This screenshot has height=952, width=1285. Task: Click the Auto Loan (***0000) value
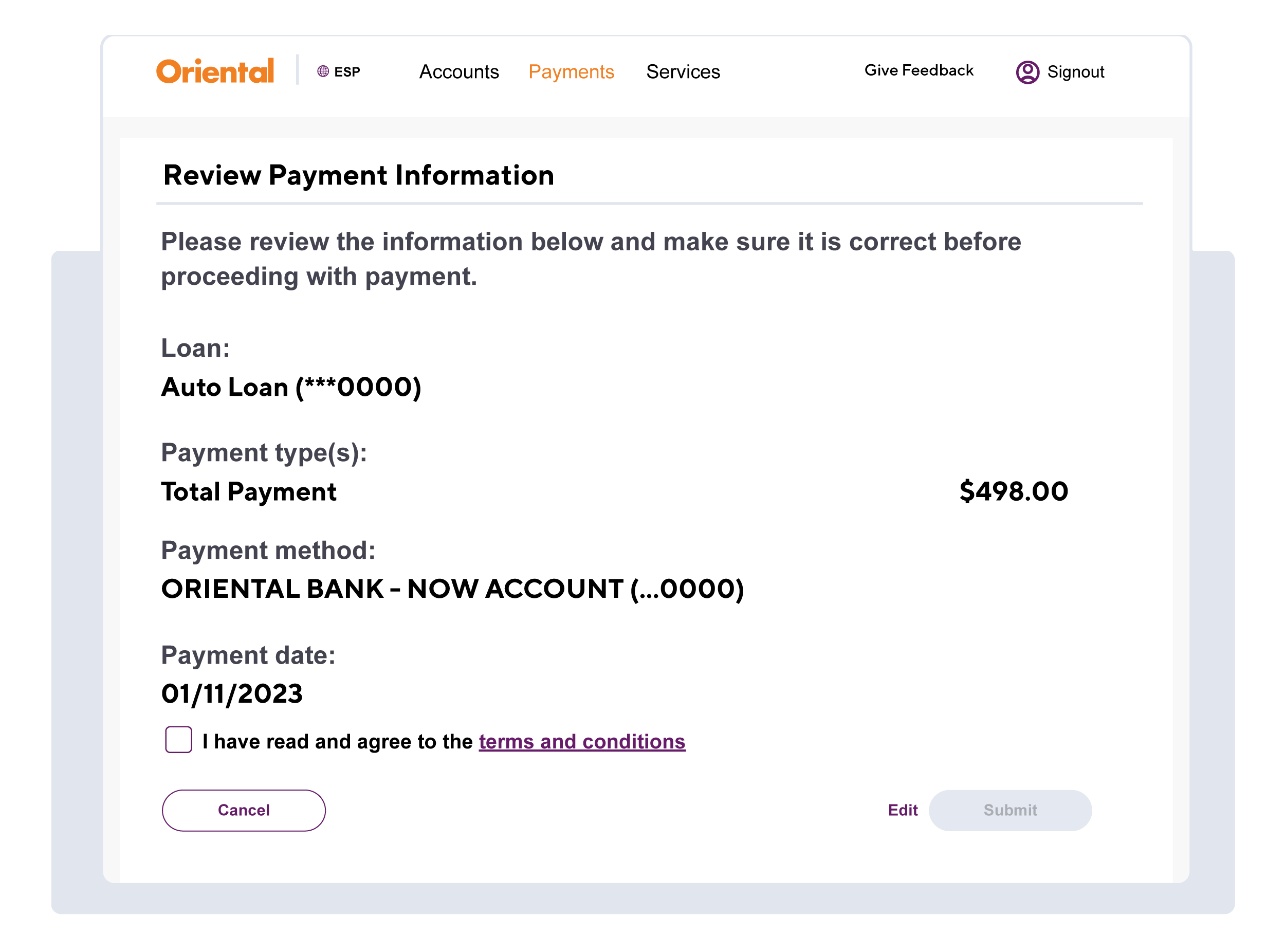(x=291, y=387)
